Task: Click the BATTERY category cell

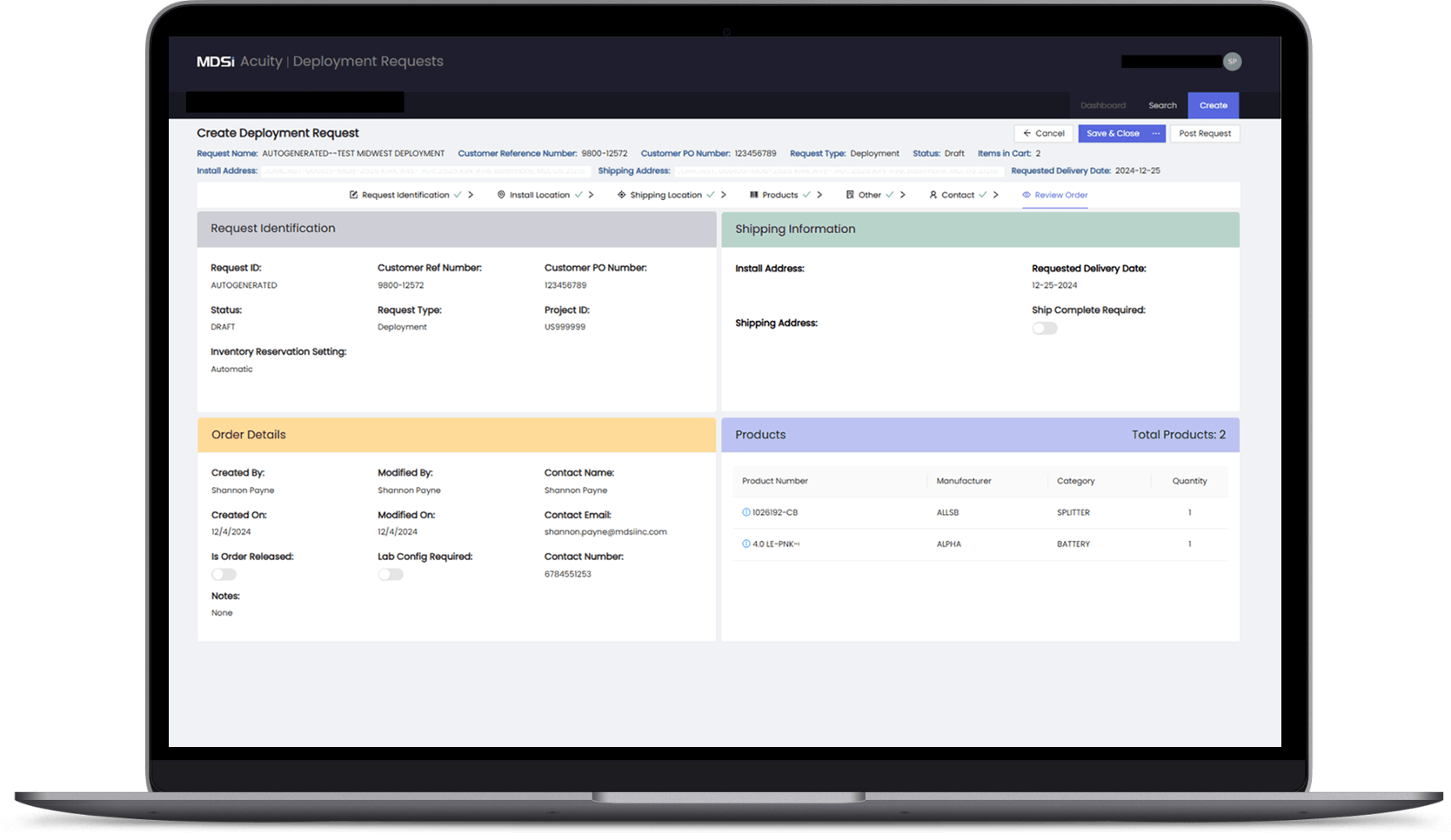Action: coord(1073,543)
